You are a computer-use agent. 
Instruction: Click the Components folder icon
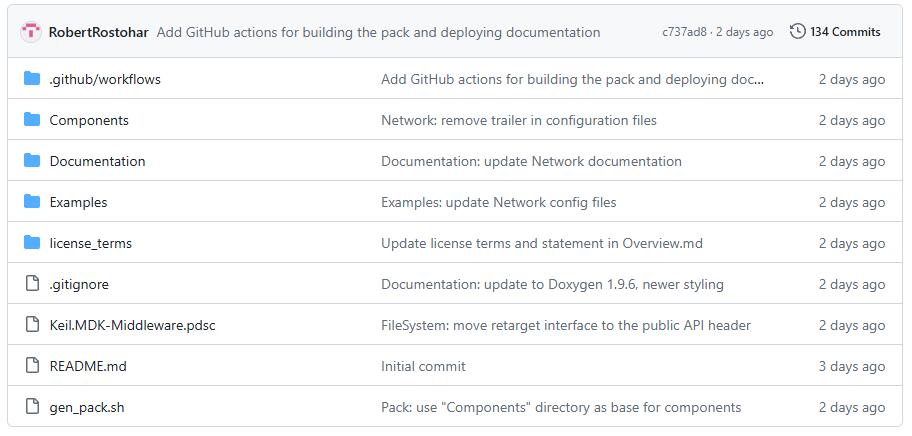[x=32, y=120]
